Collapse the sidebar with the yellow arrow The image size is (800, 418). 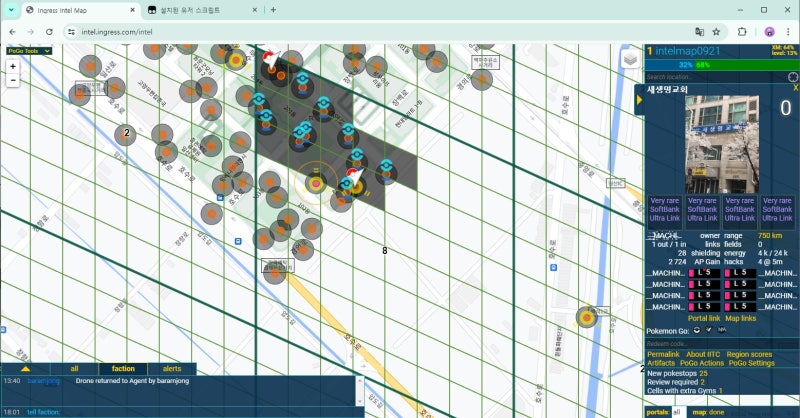639,100
